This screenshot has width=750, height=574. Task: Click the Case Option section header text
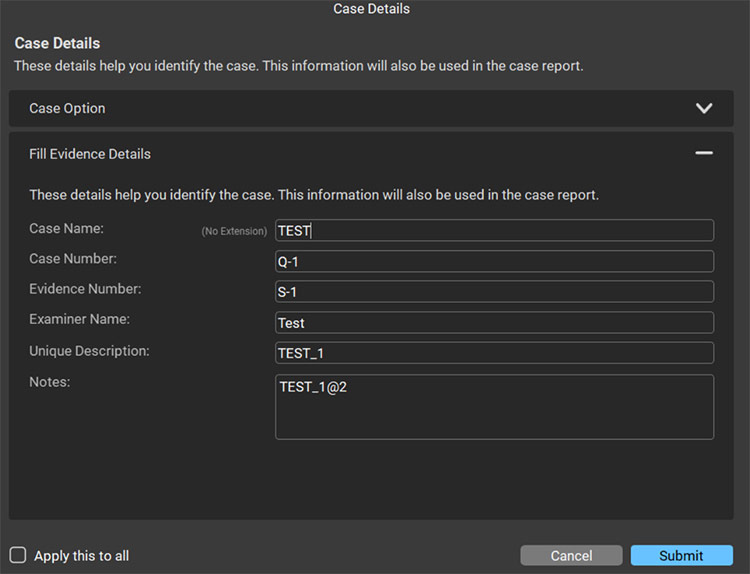tap(67, 109)
